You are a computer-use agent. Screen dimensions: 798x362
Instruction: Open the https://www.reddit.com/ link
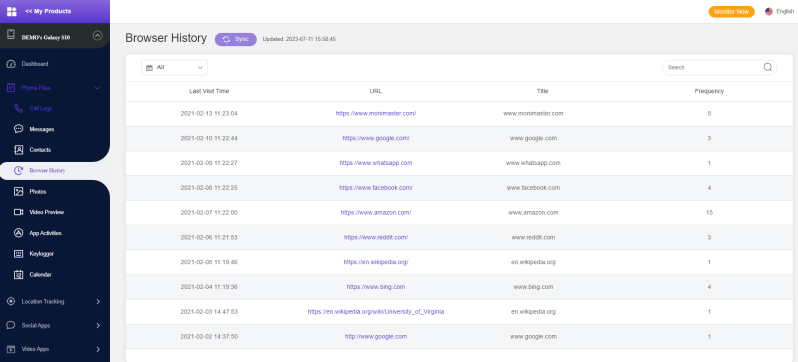point(376,237)
